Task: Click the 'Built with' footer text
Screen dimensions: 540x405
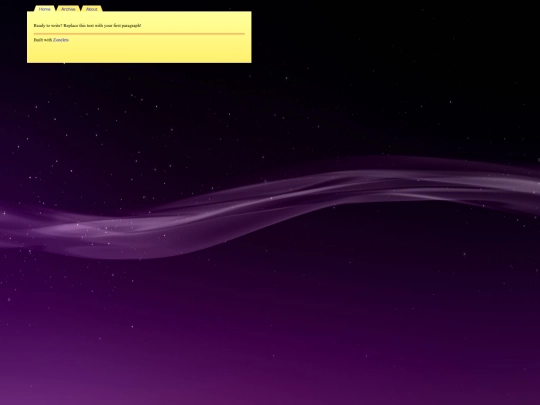Action: coord(43,40)
